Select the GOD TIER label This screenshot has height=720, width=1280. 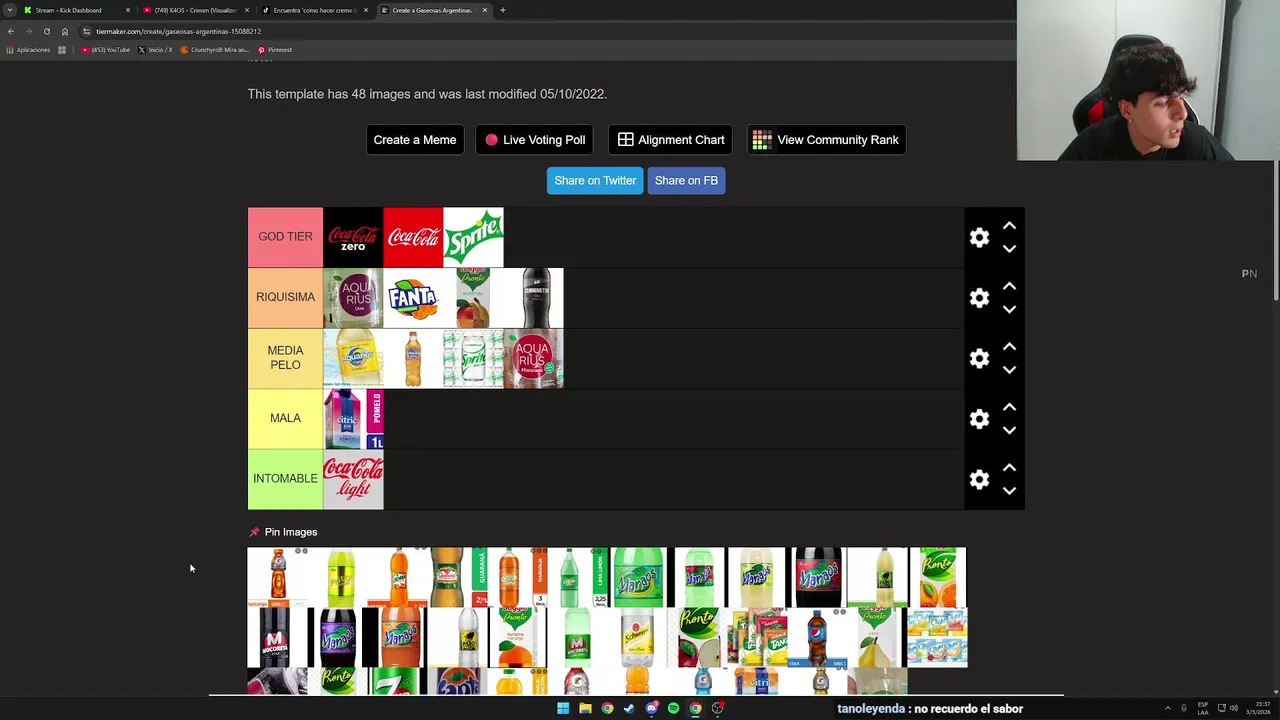[285, 237]
